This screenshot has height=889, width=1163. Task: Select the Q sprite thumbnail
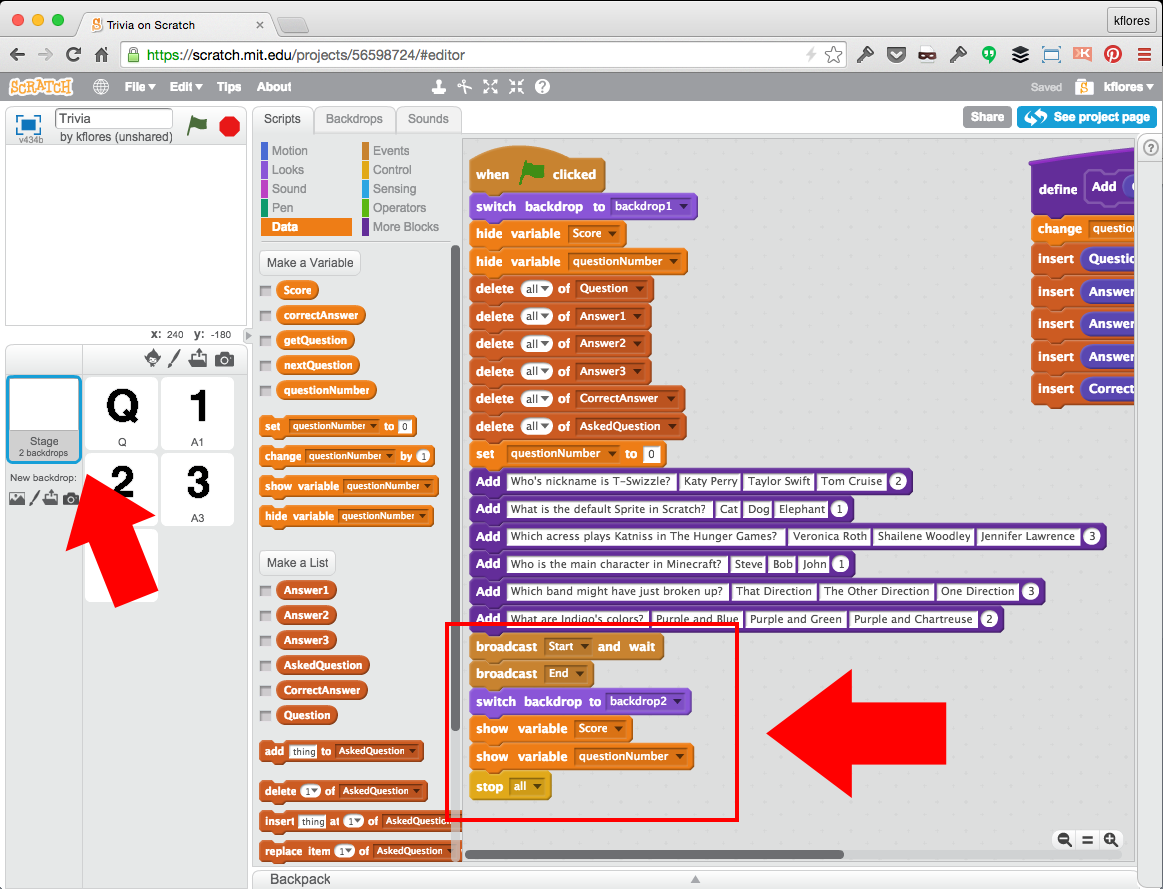[122, 413]
